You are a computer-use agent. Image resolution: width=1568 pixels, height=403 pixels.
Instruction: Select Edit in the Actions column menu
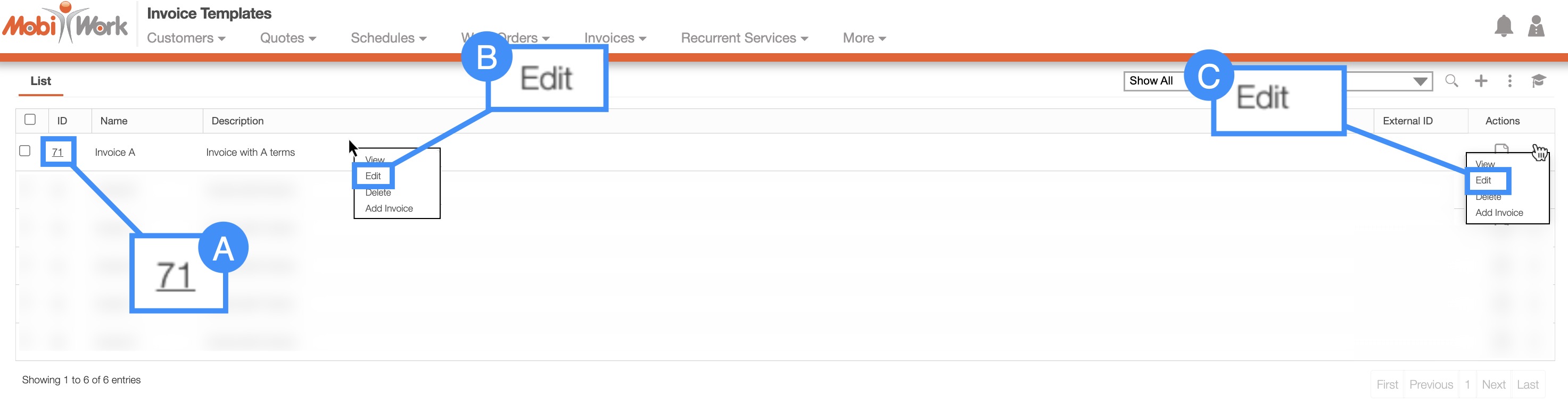click(1483, 181)
